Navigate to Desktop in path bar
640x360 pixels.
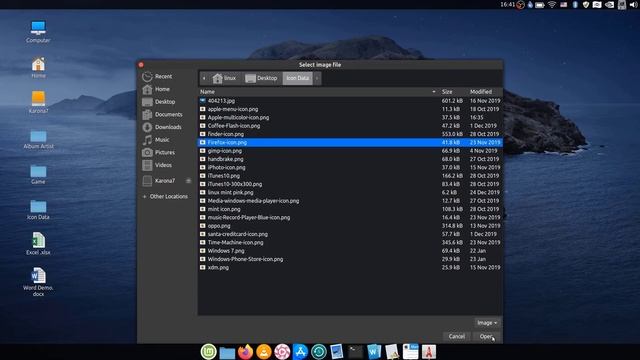tap(261, 78)
